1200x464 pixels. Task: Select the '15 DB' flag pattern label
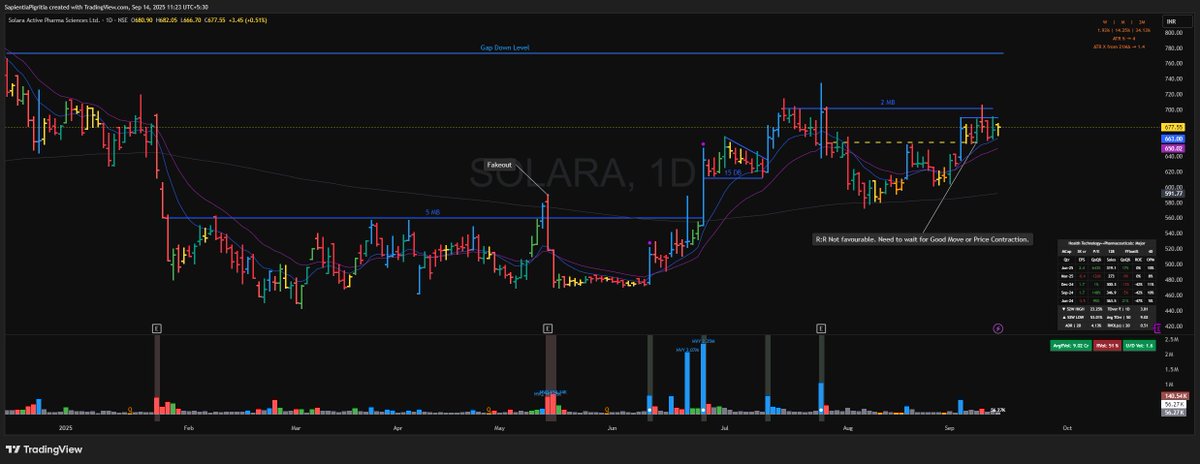(x=732, y=172)
